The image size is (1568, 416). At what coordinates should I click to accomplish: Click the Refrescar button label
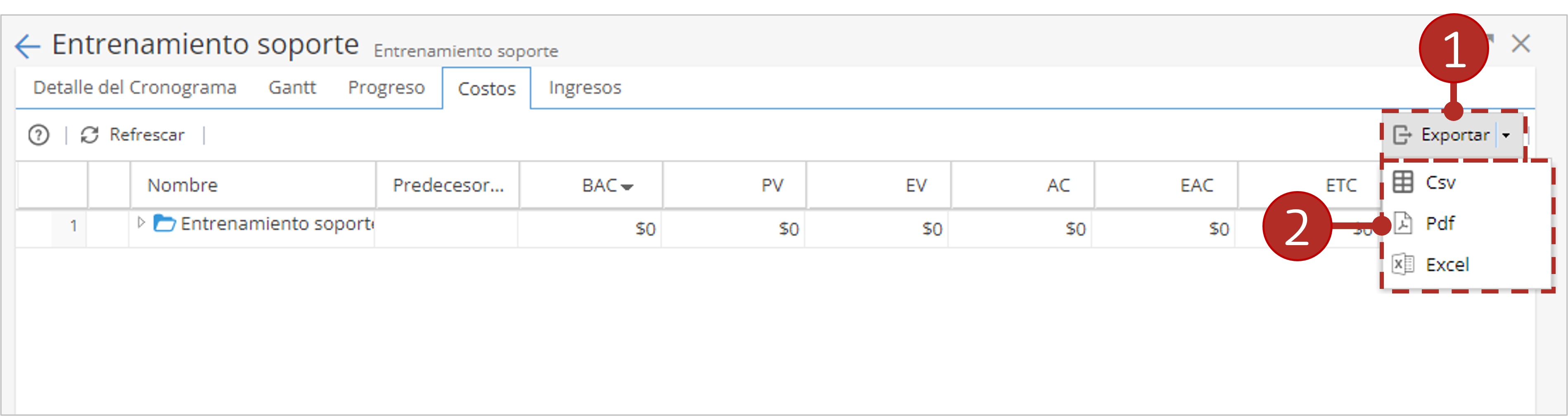pos(147,135)
